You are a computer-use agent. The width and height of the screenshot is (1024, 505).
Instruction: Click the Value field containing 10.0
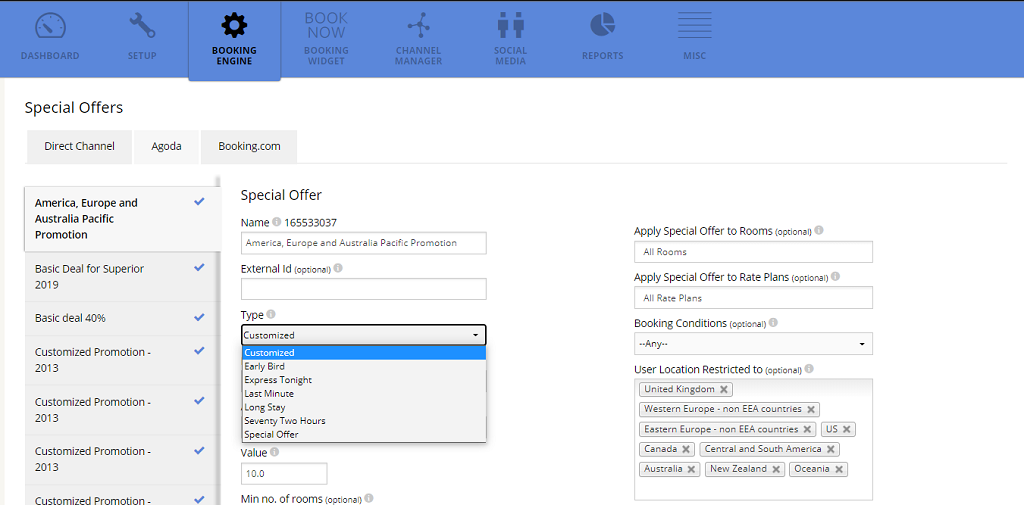click(284, 474)
